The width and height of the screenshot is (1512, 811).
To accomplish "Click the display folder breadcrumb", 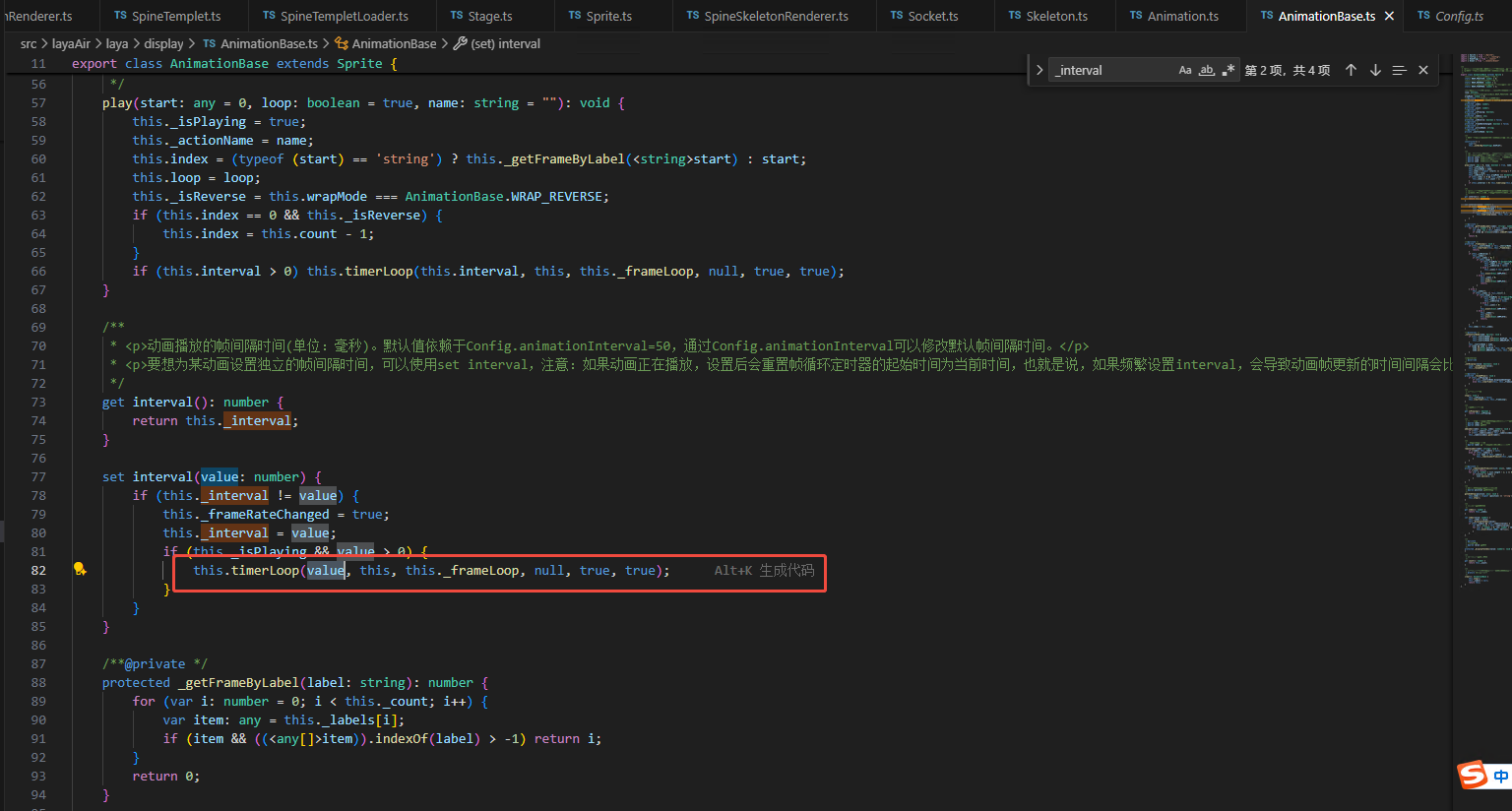I will coord(163,43).
